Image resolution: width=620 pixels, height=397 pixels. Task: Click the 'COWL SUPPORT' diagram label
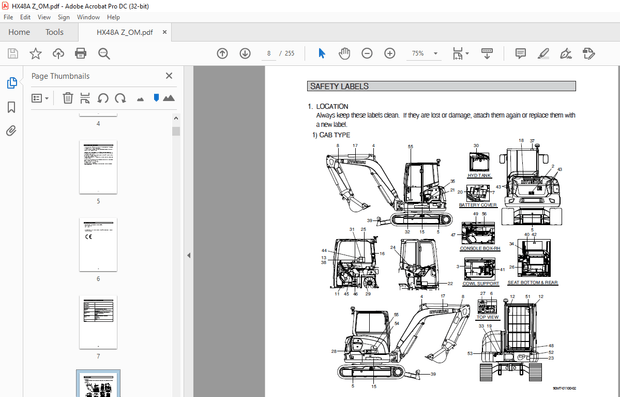(x=480, y=284)
